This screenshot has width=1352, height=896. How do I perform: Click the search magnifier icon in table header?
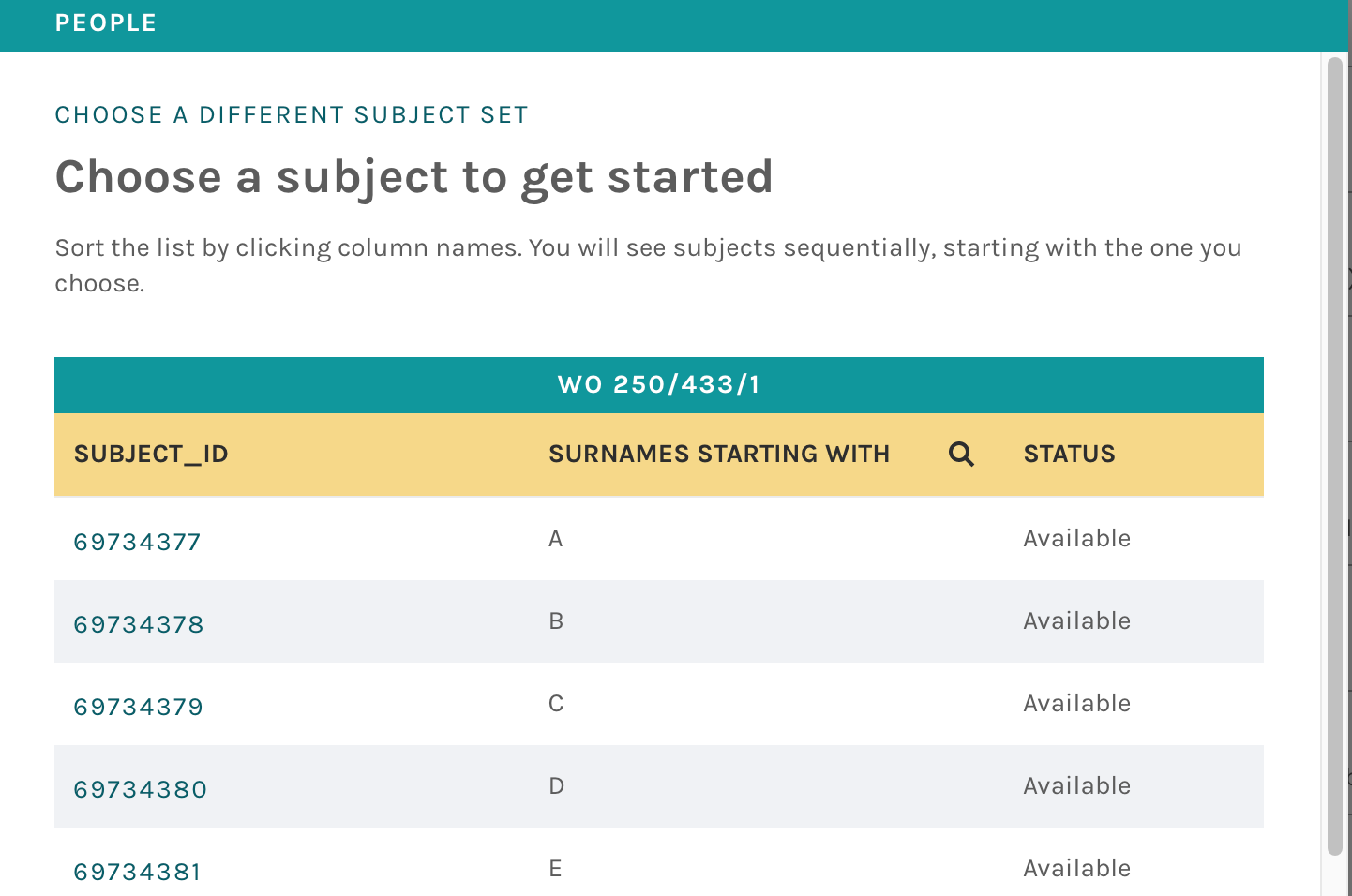(961, 455)
